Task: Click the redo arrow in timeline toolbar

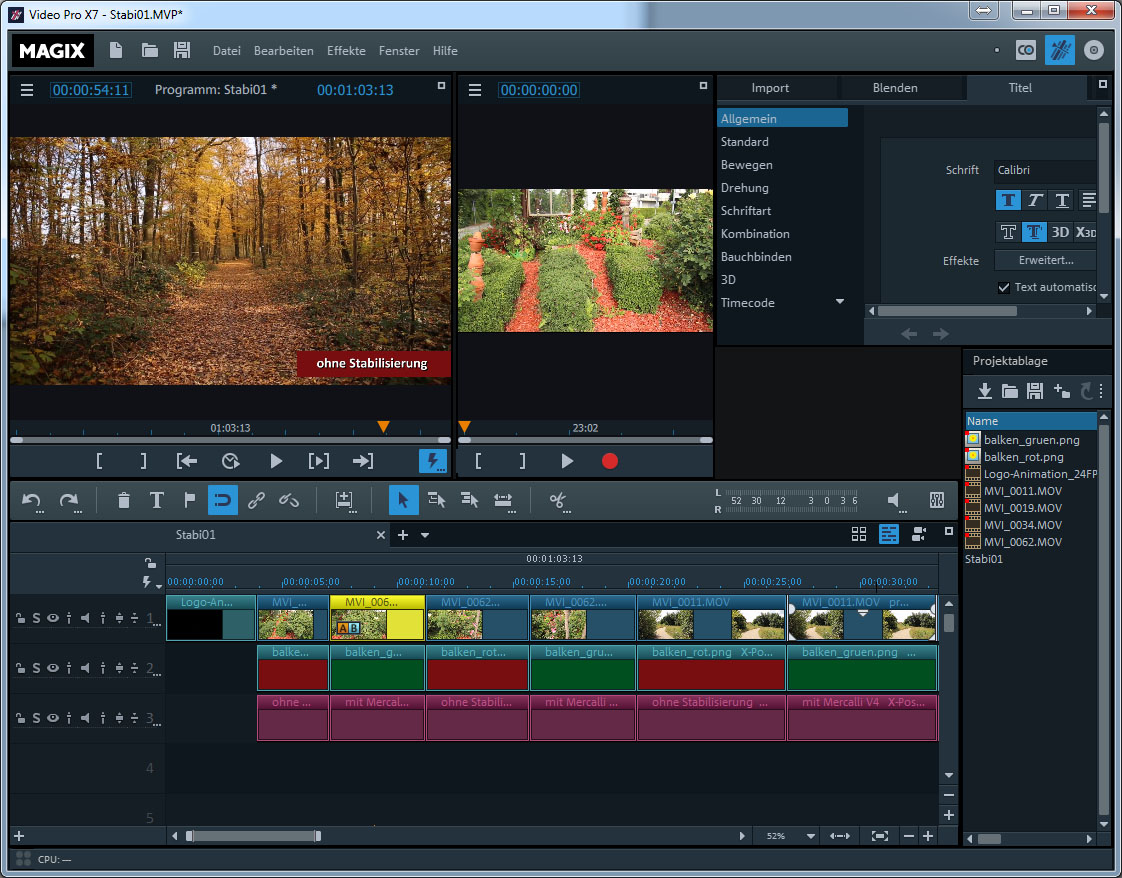Action: tap(69, 500)
